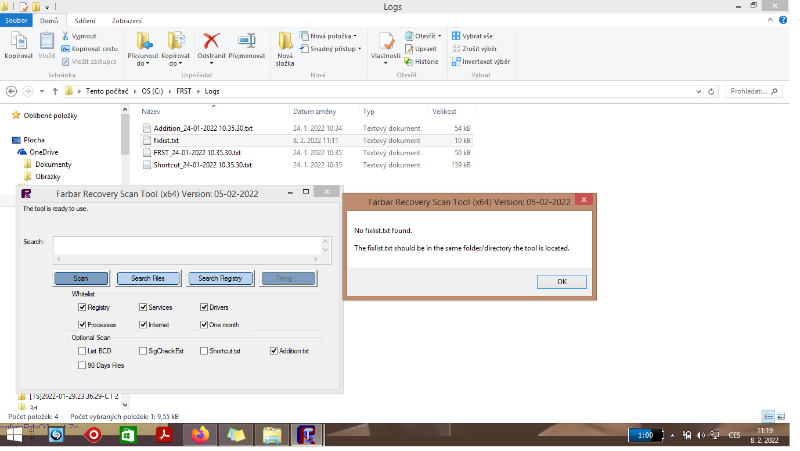
Task: Open address bar history dropdown
Action: point(698,92)
